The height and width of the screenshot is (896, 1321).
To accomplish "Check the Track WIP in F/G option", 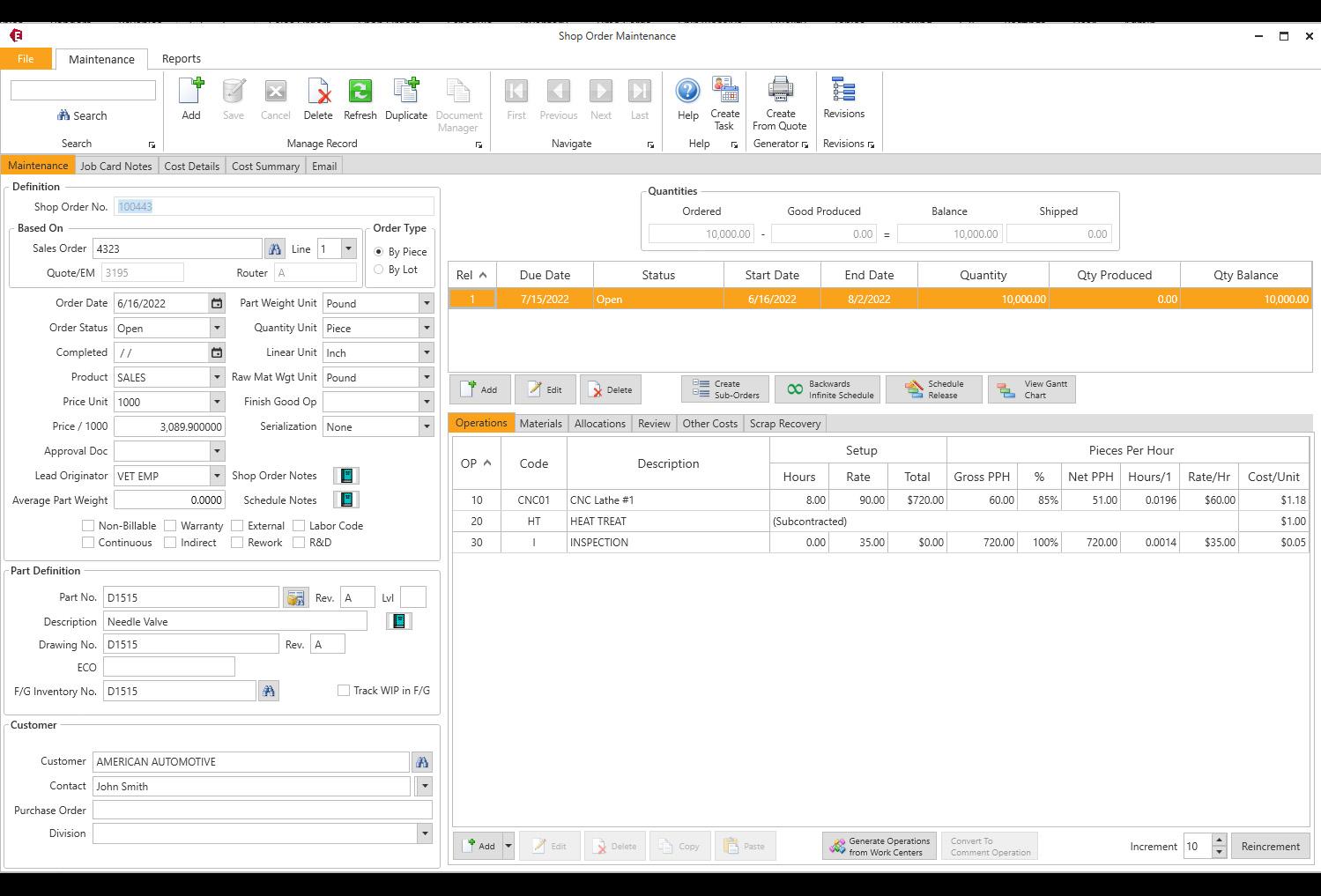I will tap(344, 690).
